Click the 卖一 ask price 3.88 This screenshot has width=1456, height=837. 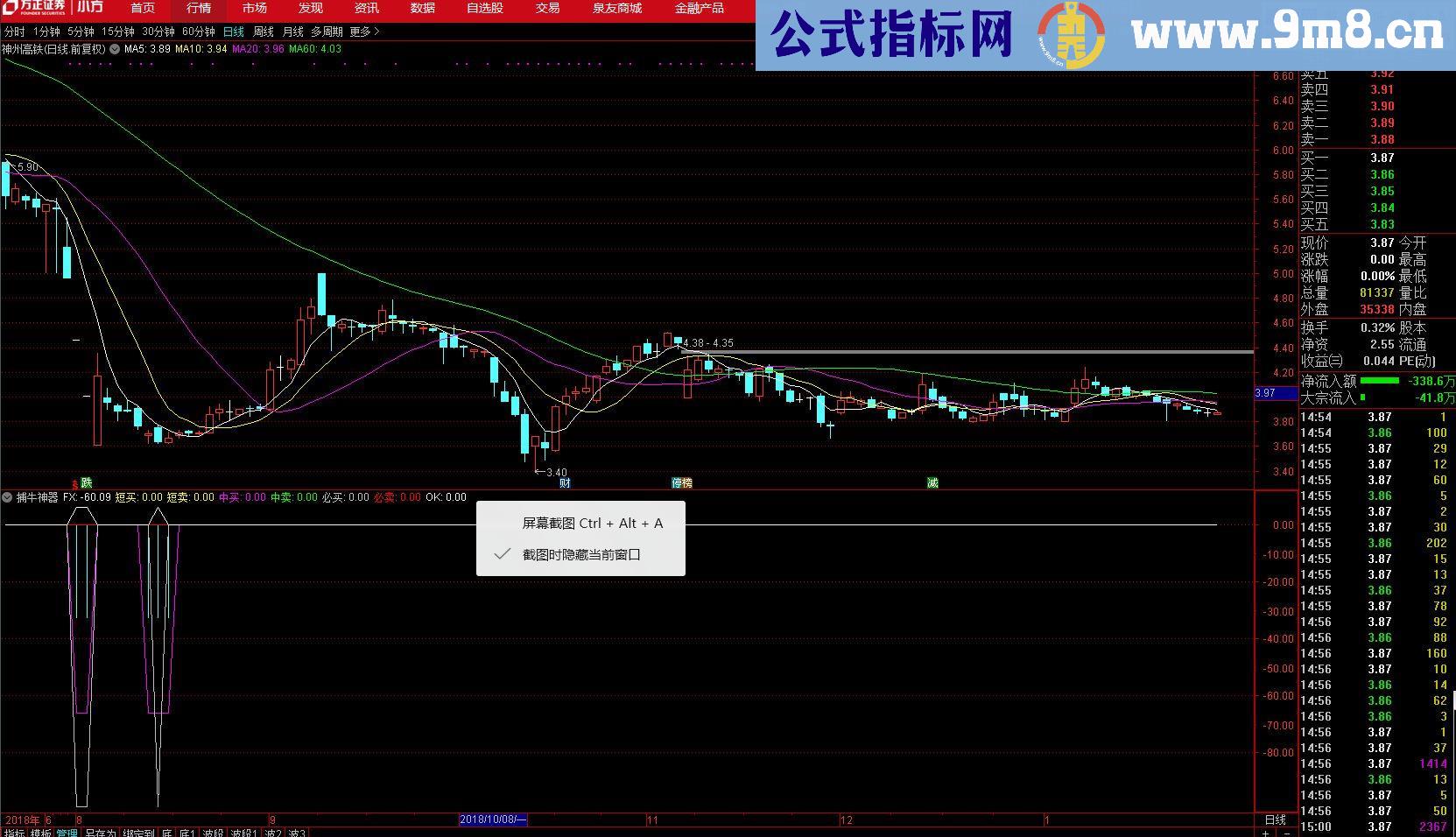pos(1382,139)
